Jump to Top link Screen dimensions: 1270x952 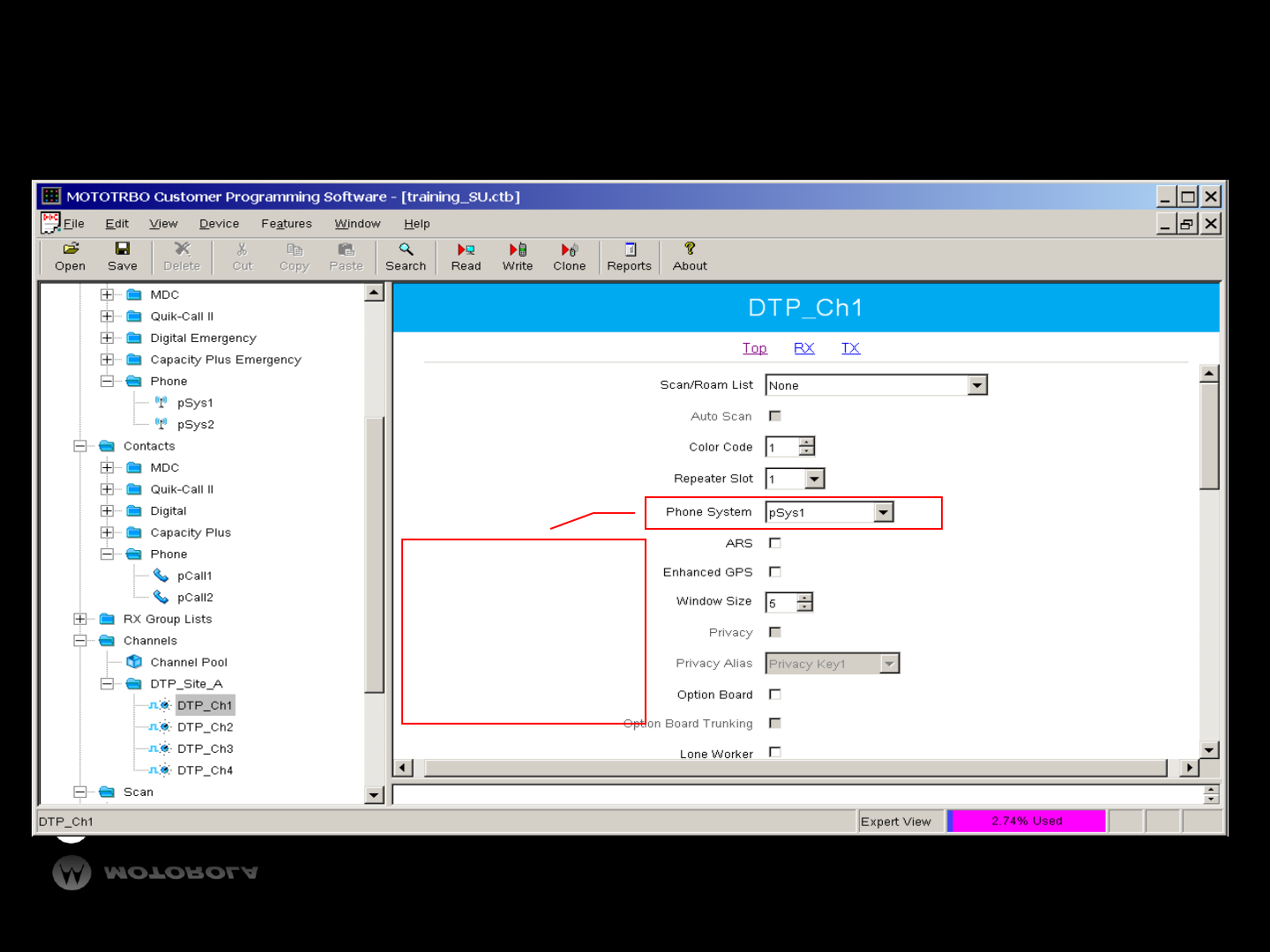point(755,348)
